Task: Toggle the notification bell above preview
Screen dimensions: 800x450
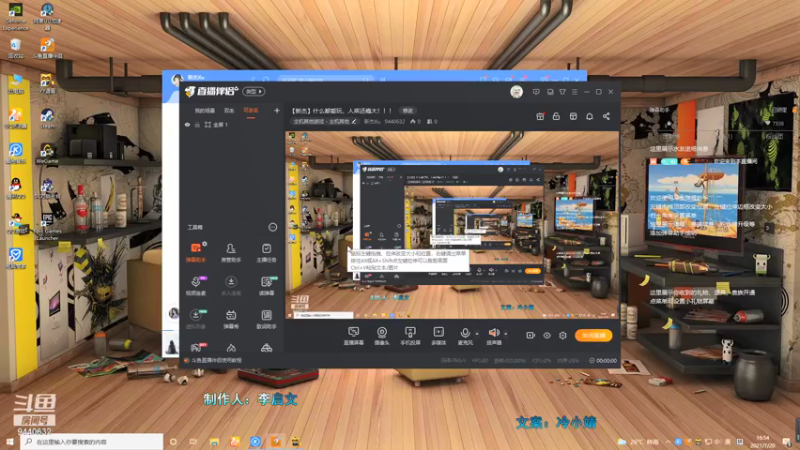Action: click(589, 116)
